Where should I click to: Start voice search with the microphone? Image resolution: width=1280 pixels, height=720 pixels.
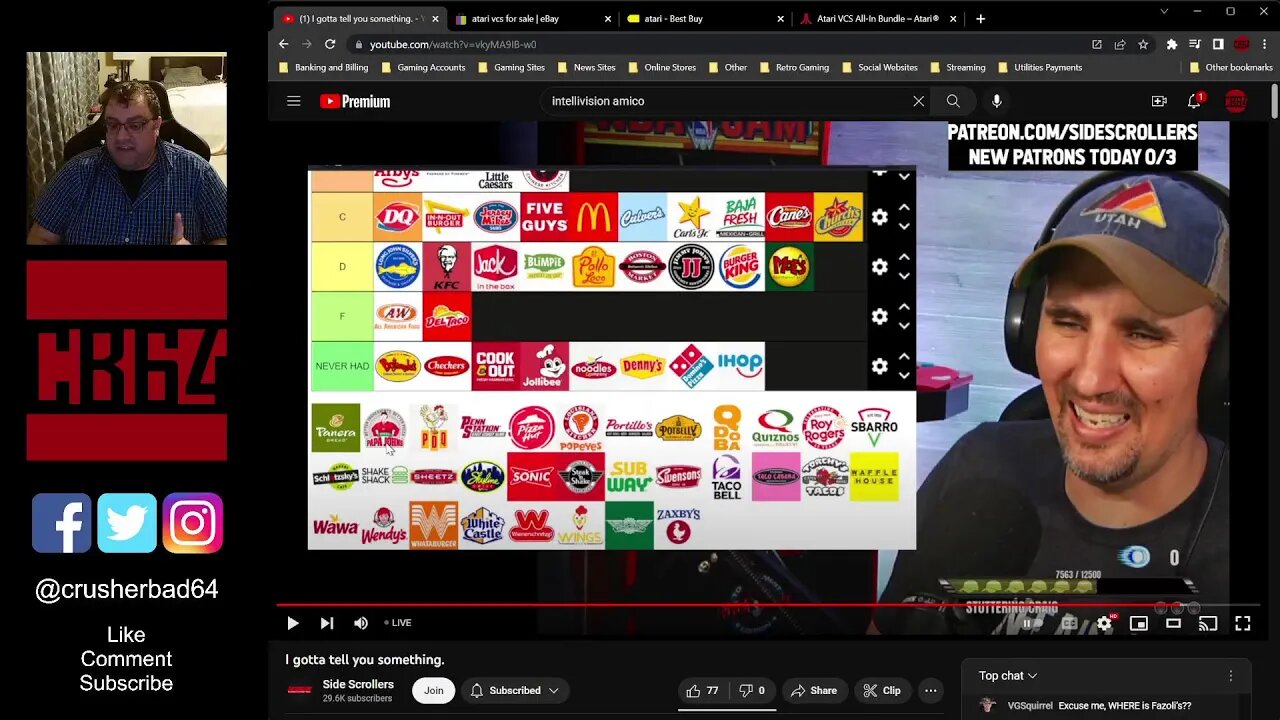click(x=996, y=101)
